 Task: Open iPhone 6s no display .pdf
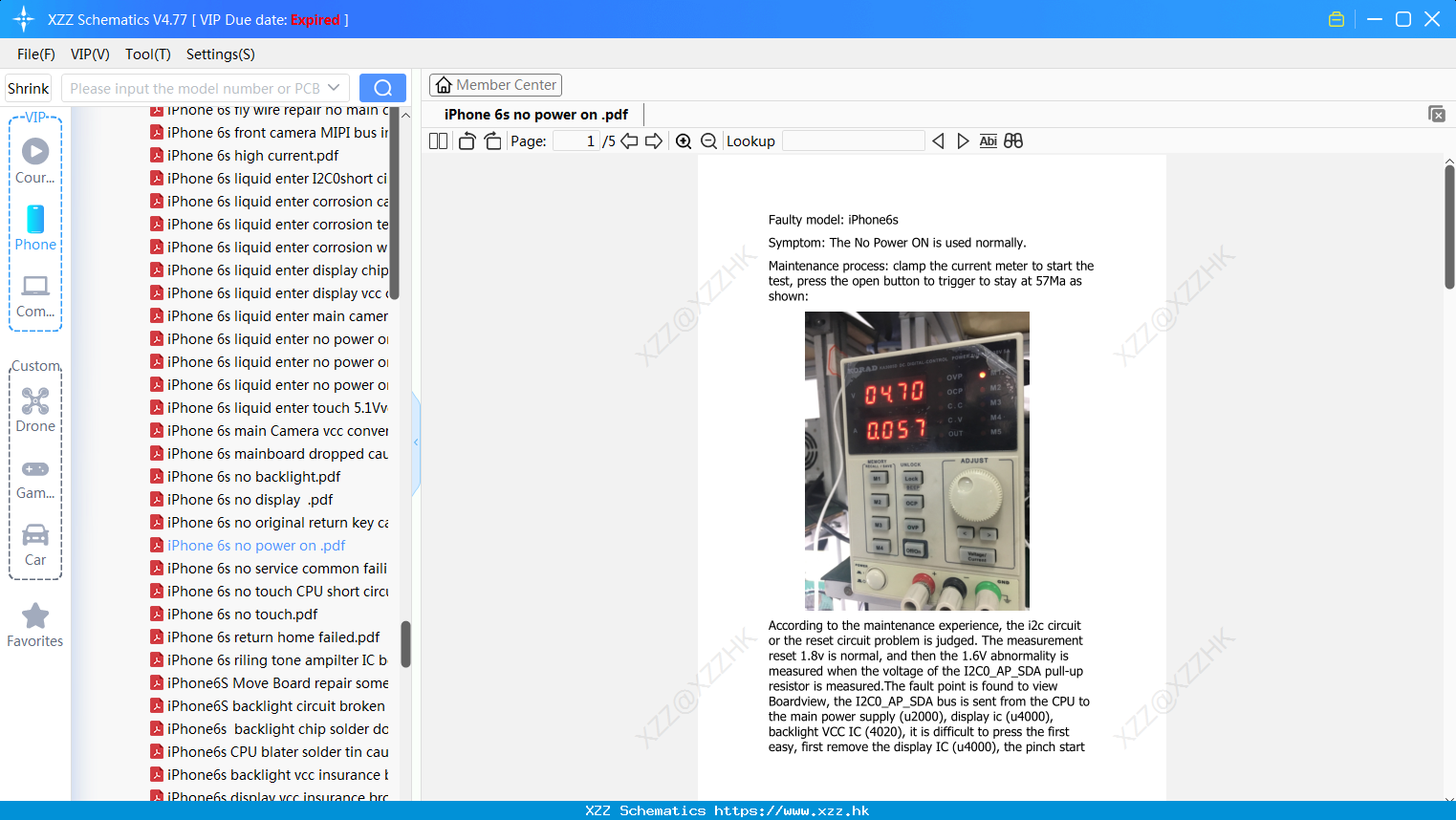tap(241, 500)
